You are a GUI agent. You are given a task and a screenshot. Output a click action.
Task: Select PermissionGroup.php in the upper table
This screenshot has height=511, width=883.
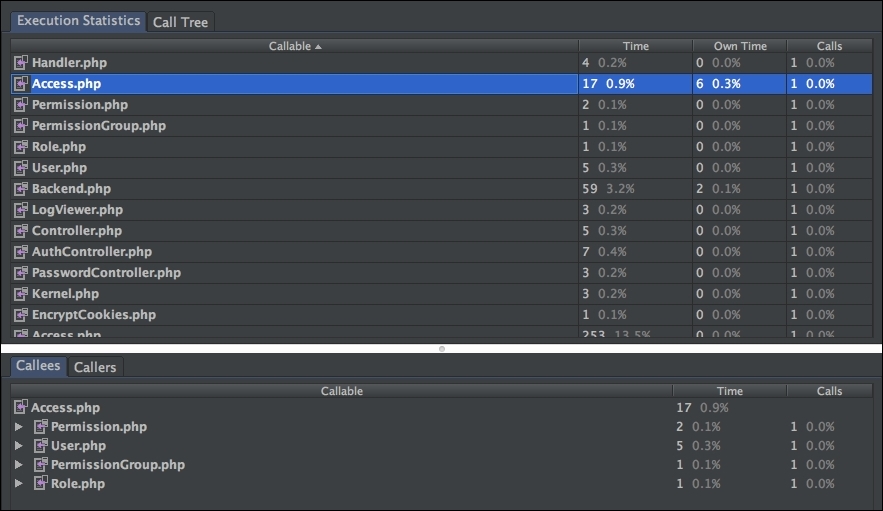pyautogui.click(x=99, y=126)
